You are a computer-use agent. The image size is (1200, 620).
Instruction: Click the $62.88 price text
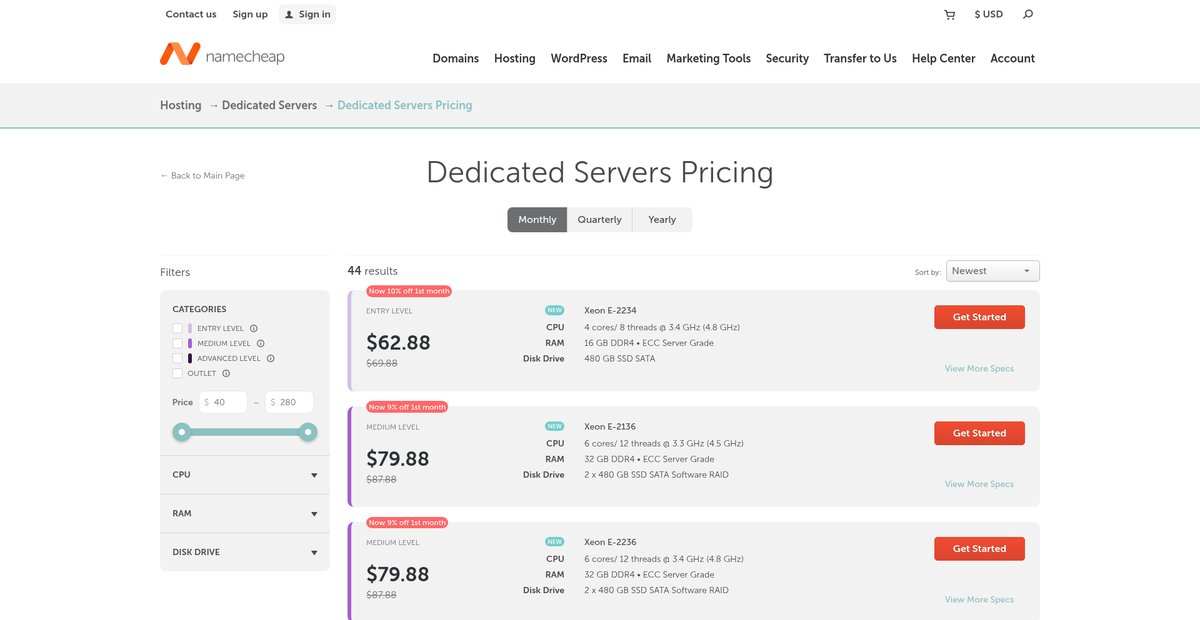(398, 343)
